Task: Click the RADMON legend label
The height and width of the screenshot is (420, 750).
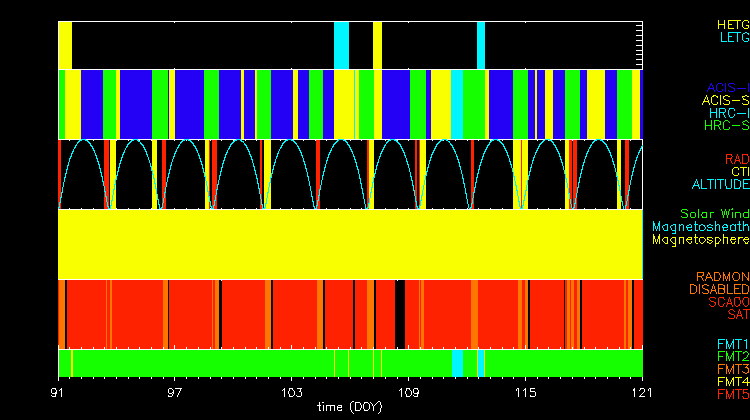Action: tap(722, 276)
